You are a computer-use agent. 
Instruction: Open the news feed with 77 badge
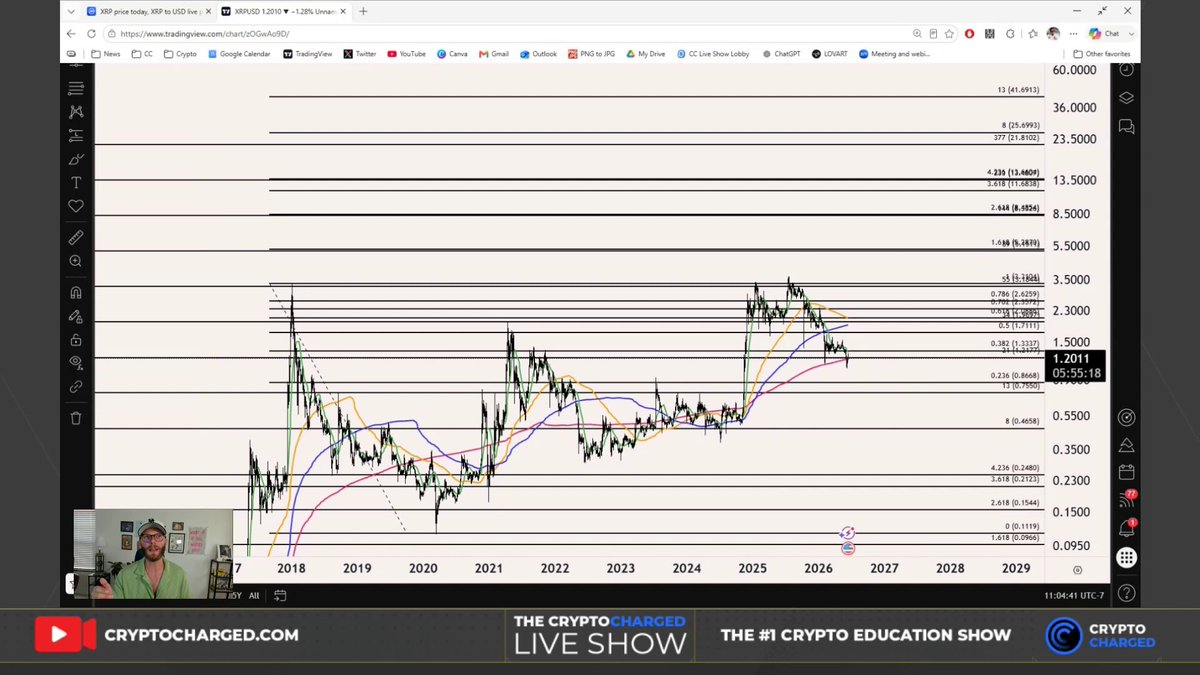1127,500
